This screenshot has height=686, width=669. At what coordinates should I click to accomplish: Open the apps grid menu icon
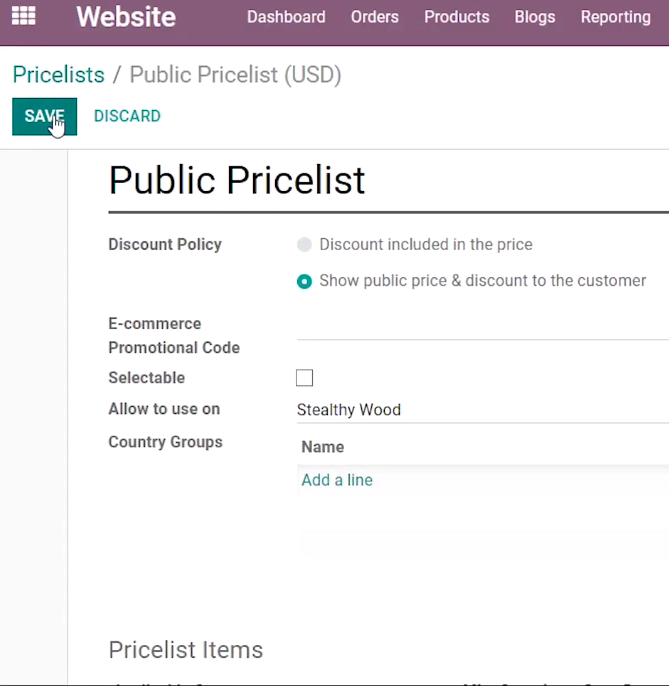coord(23,16)
